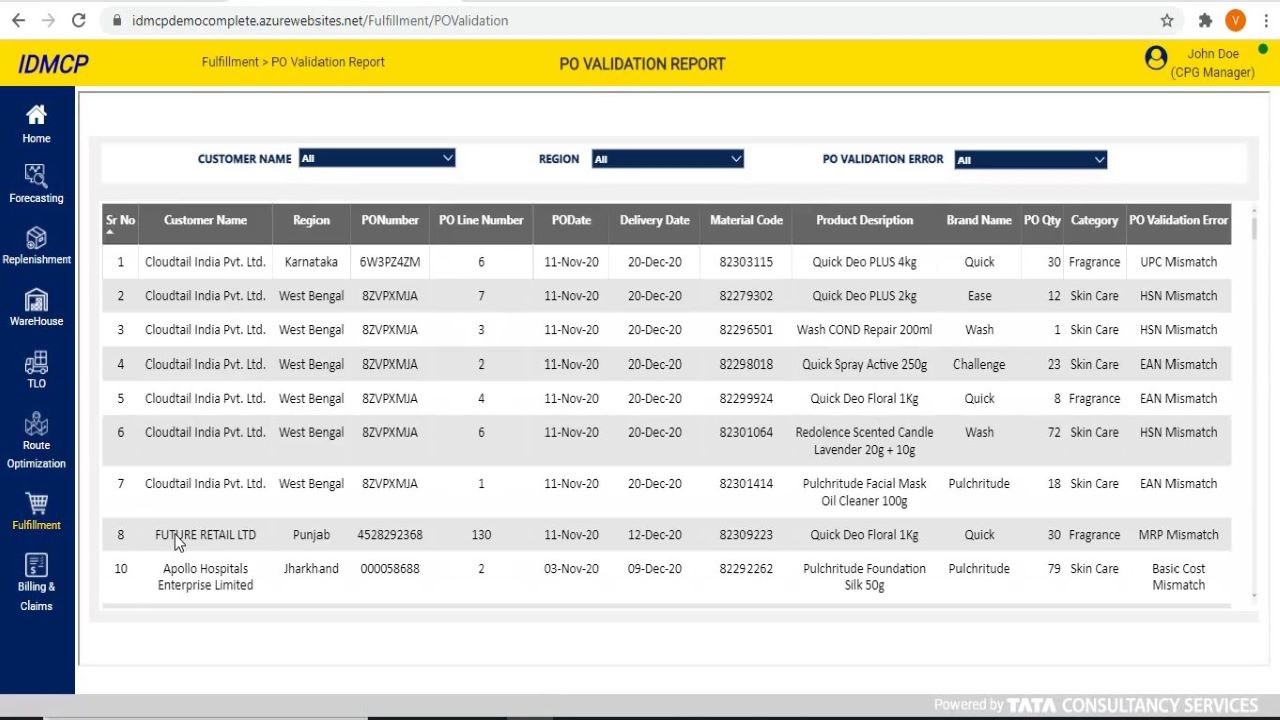Select the TLO truck icon
The image size is (1280, 720).
[36, 362]
